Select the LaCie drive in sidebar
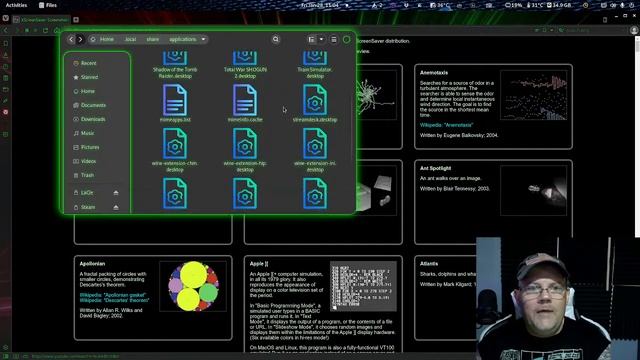Screen dimensions: 640x360 87,192
